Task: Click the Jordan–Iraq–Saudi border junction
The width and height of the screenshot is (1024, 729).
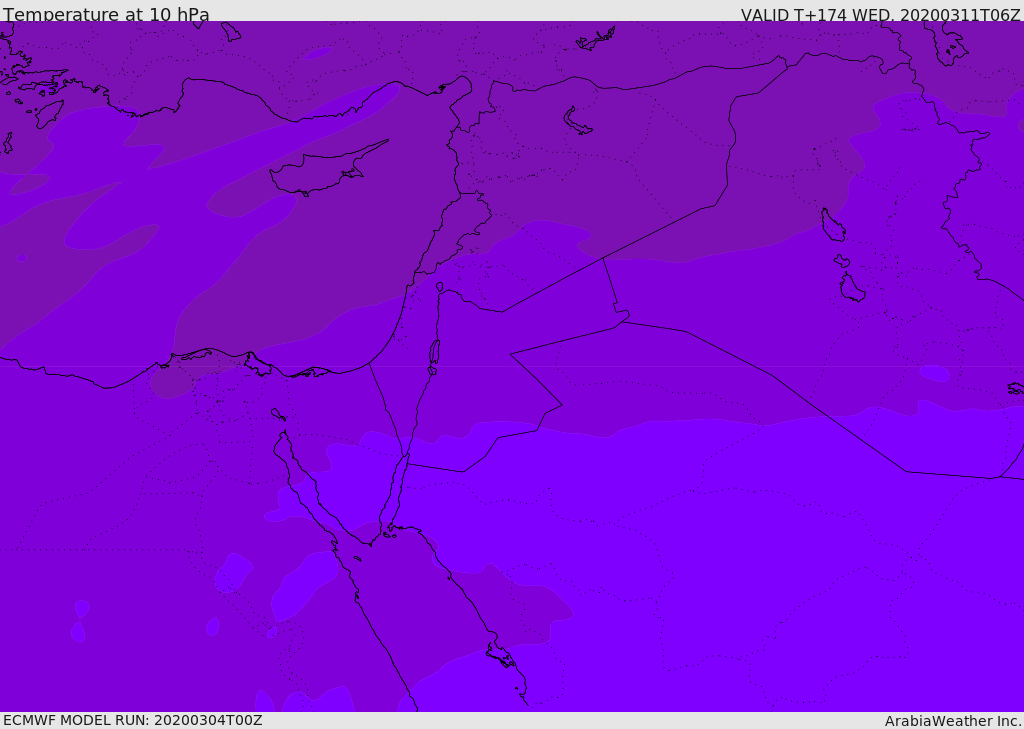Action: pos(622,321)
